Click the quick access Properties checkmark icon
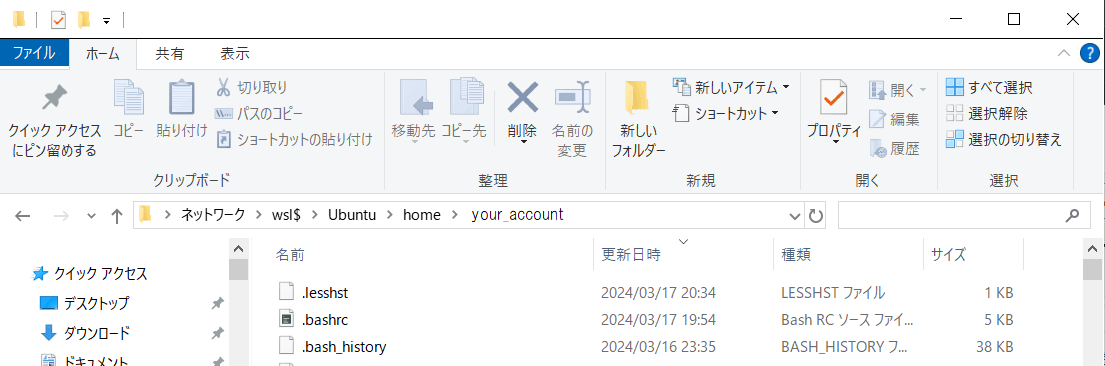 click(58, 20)
